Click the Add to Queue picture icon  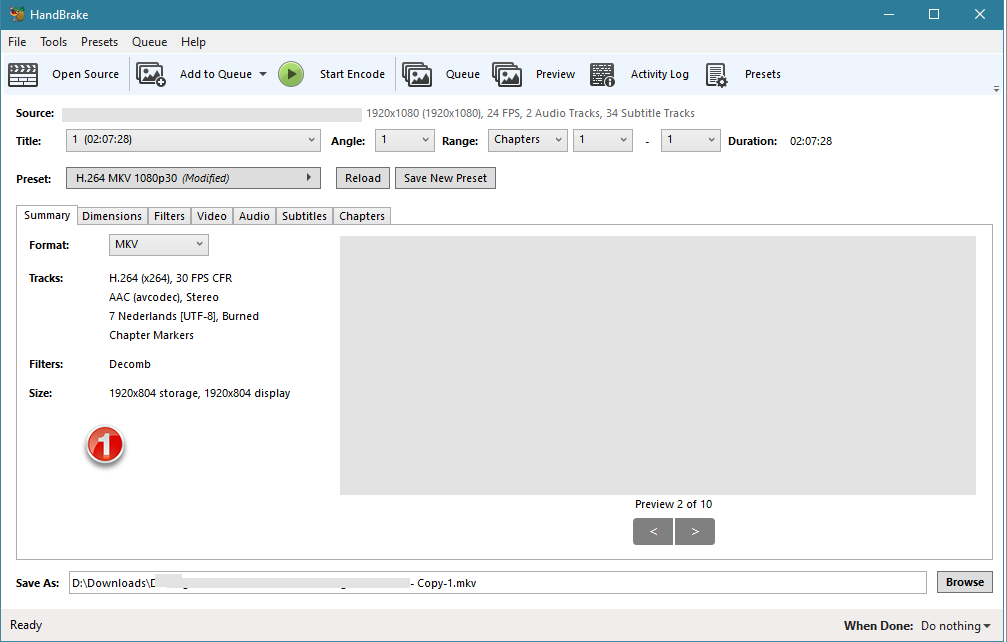tap(151, 74)
